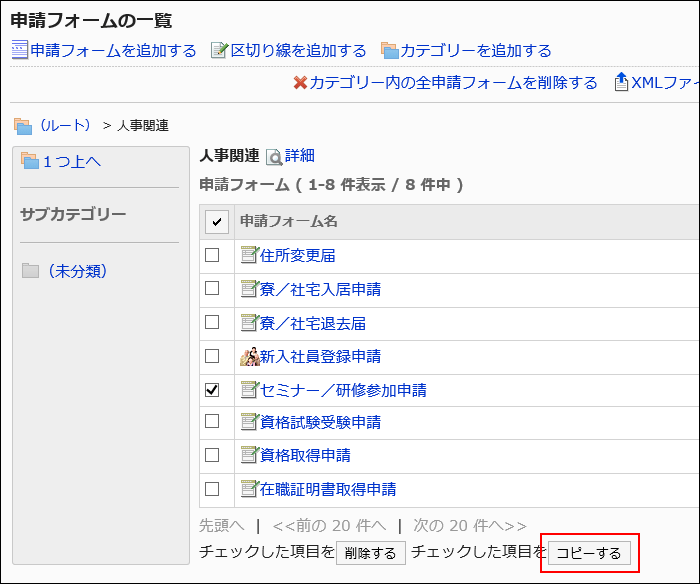Click the gray folder icon of (未分類)
700x584 pixels.
pos(30,271)
